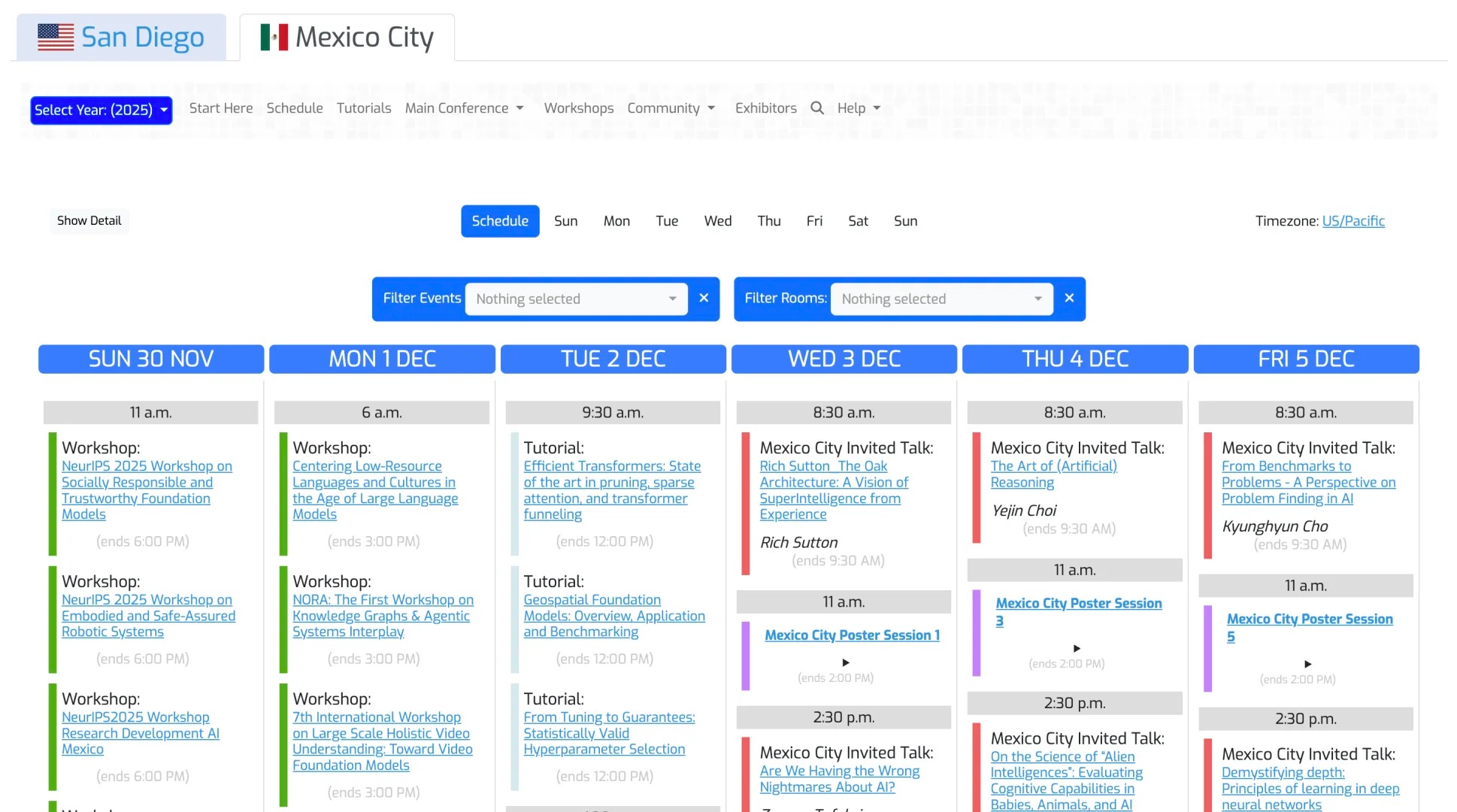Toggle the full Schedule view button
The height and width of the screenshot is (812, 1457).
[x=499, y=220]
